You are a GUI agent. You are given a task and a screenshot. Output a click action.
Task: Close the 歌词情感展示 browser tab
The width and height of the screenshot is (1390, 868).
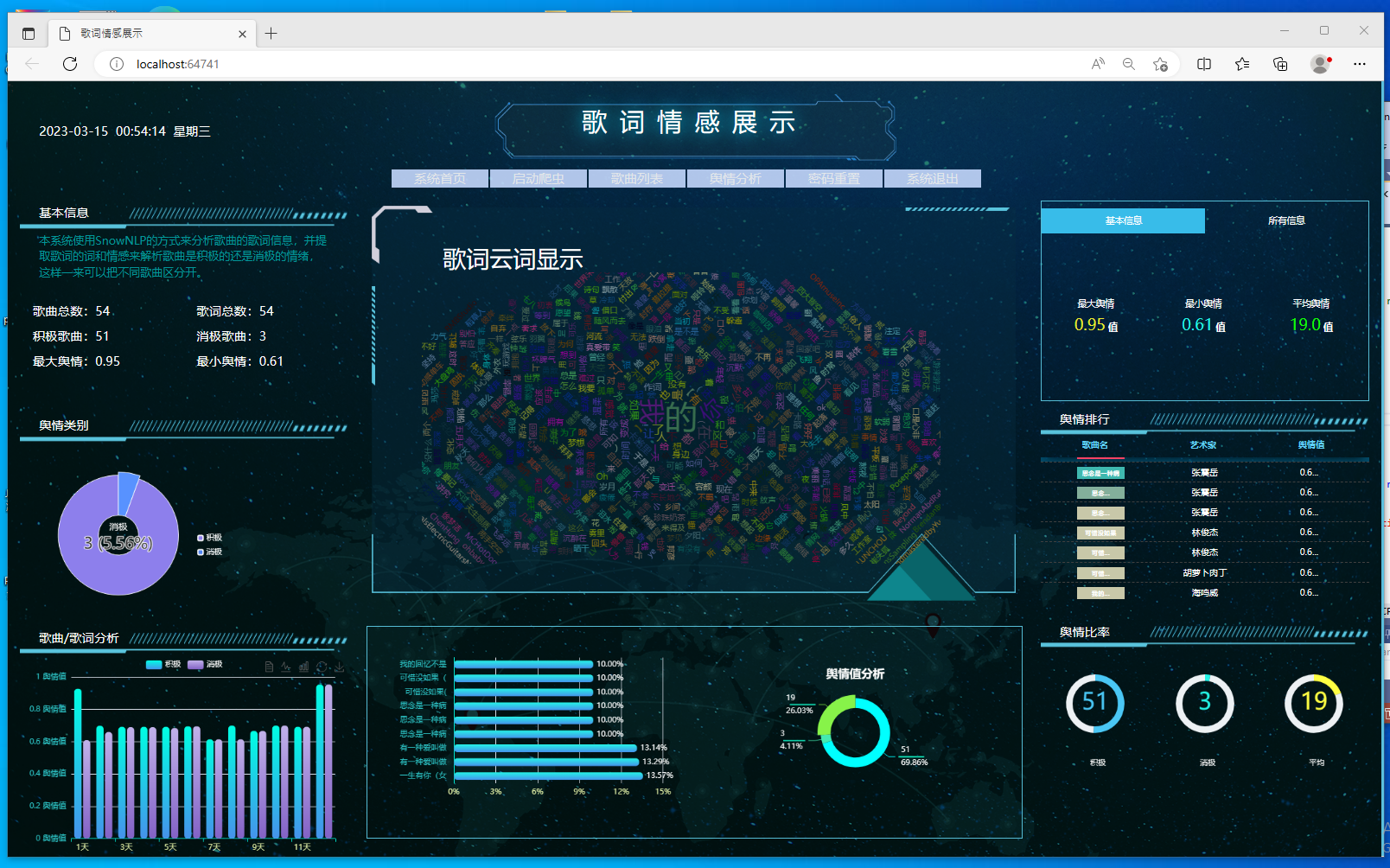(242, 34)
